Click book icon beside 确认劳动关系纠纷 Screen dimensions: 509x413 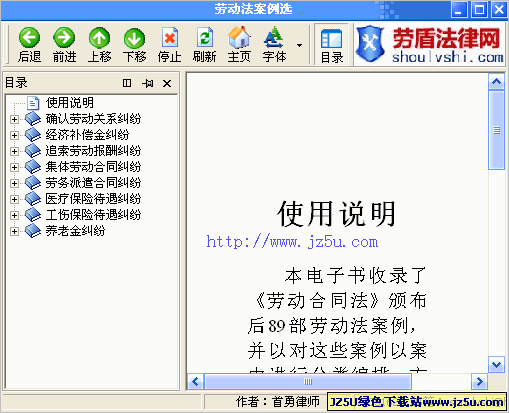(33, 119)
